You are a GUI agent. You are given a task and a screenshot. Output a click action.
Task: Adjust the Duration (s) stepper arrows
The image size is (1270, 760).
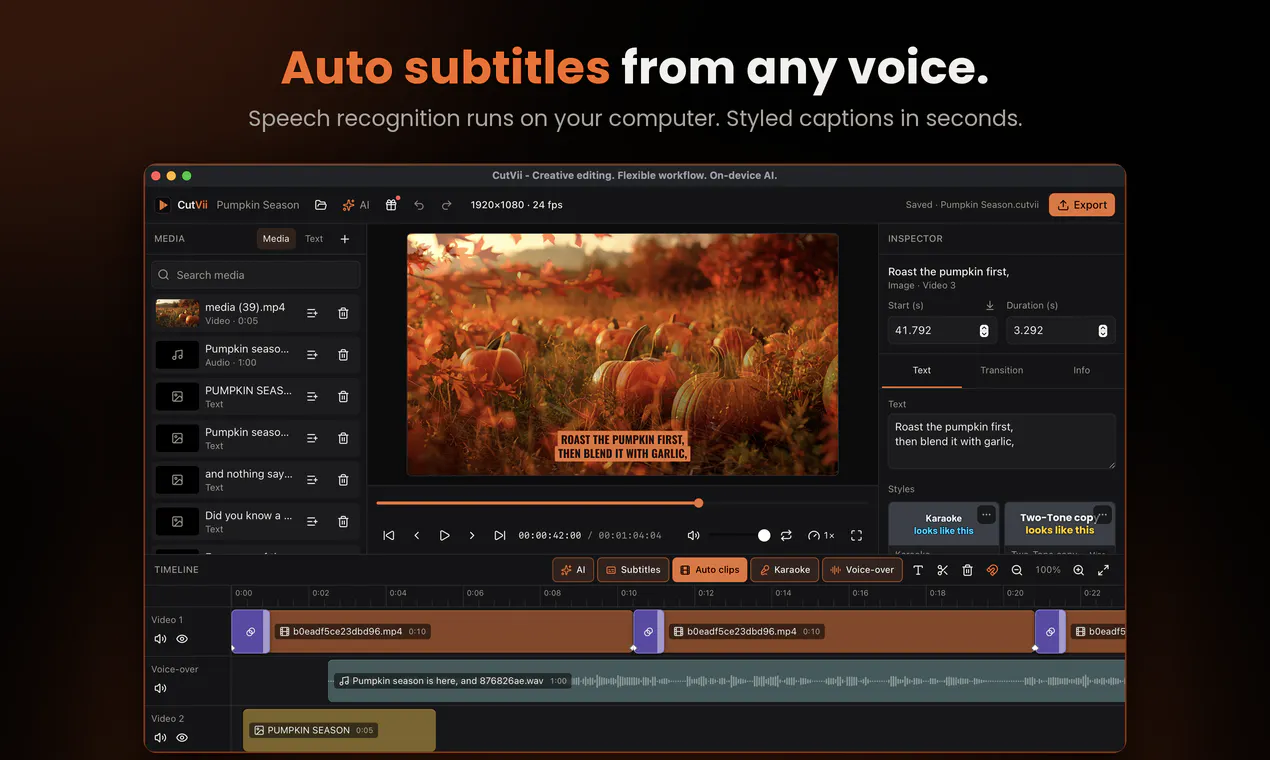click(x=1103, y=331)
